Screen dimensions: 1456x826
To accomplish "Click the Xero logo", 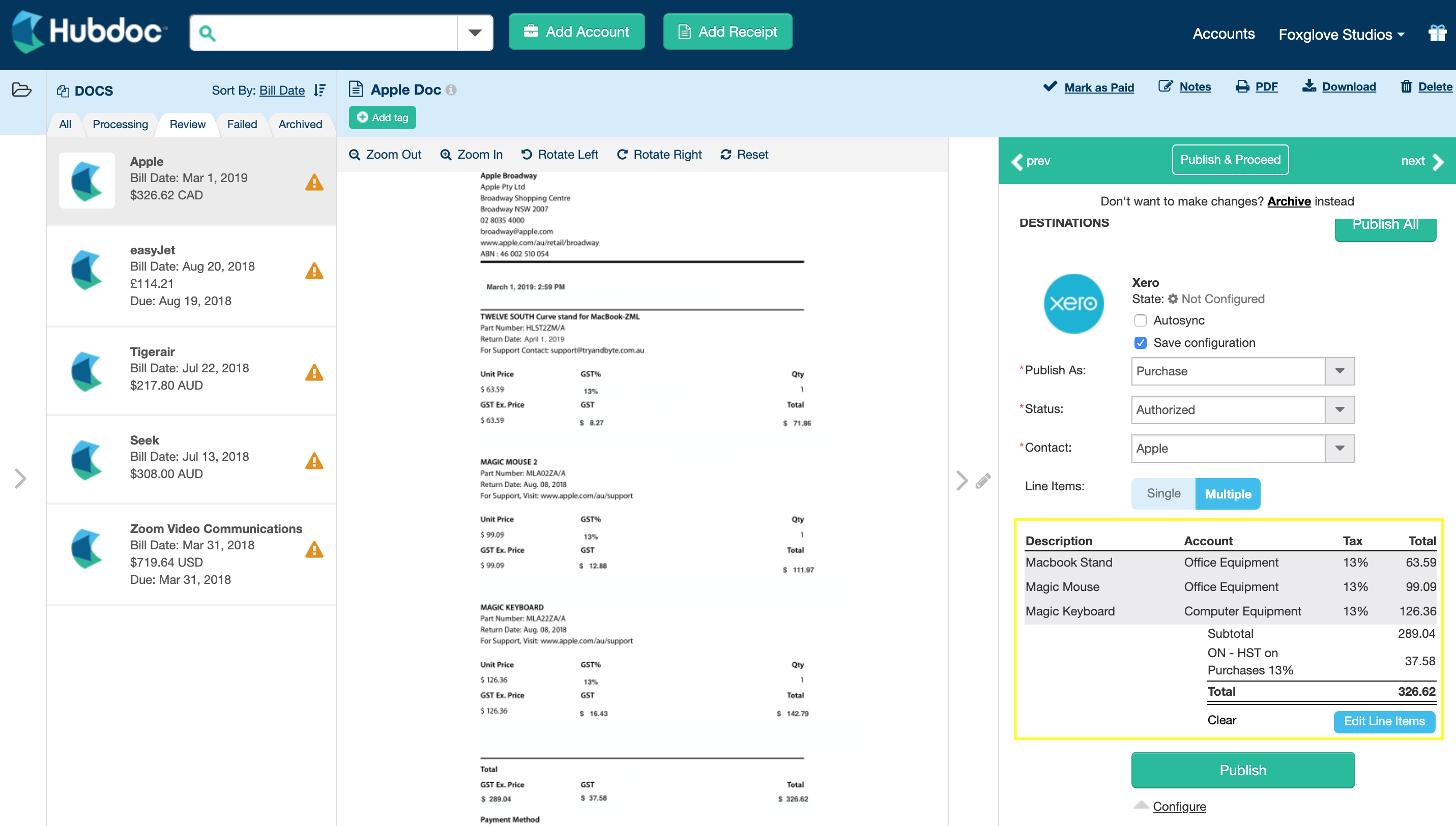I will point(1073,304).
